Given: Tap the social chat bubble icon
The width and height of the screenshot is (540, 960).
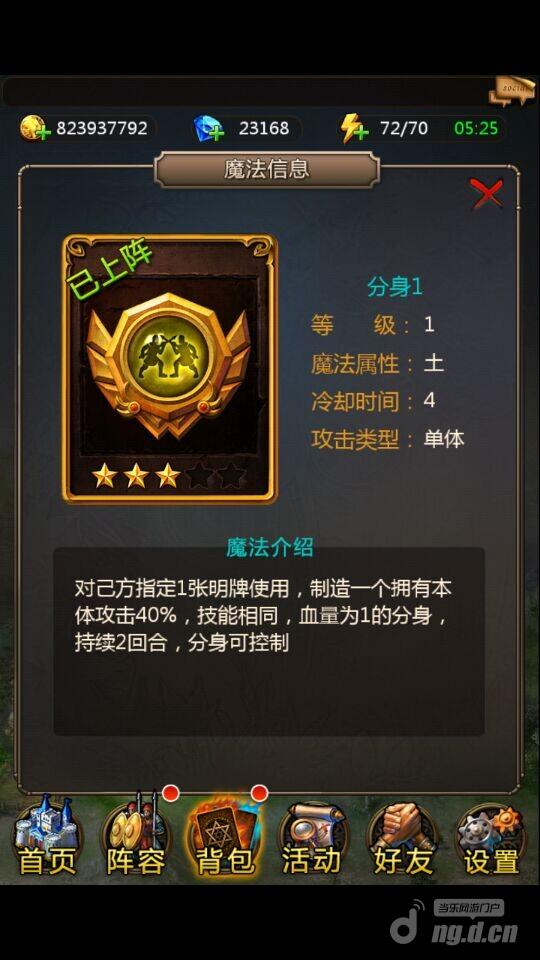Looking at the screenshot, I should [x=511, y=91].
